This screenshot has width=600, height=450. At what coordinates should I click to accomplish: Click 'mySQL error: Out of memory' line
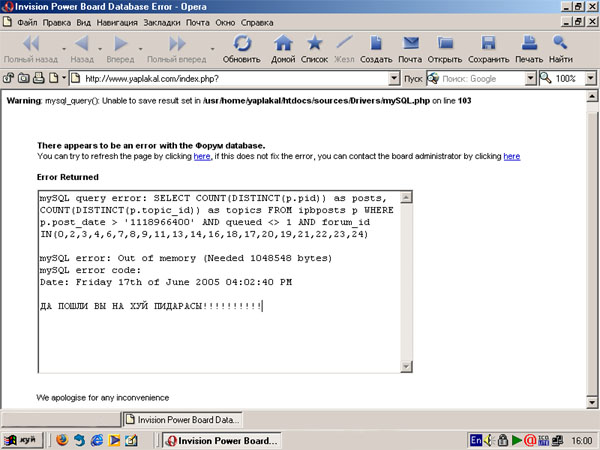(x=186, y=258)
